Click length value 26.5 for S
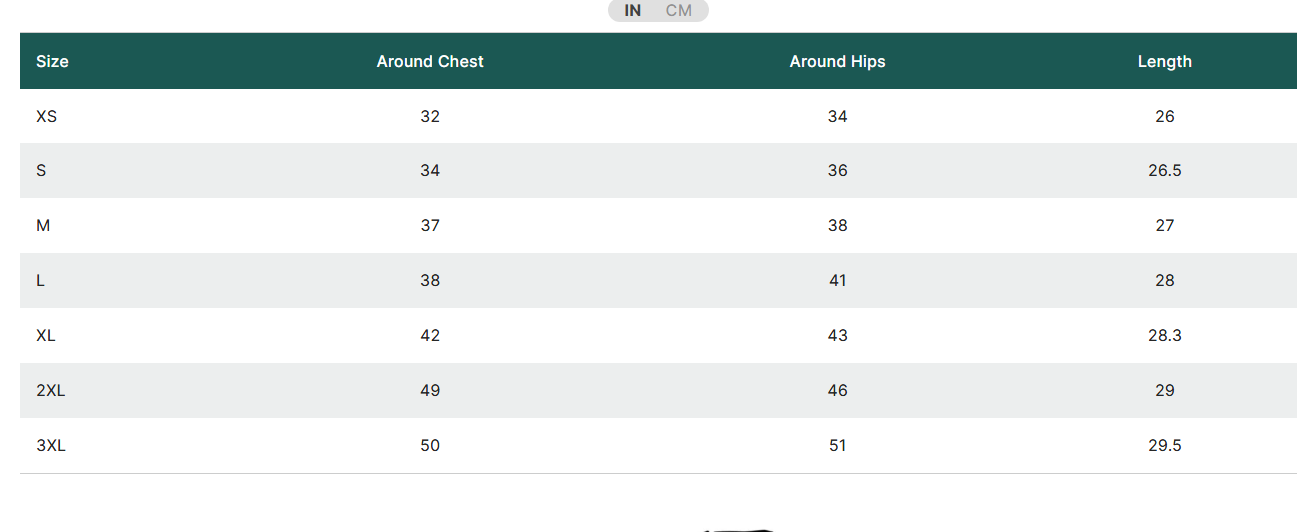1316x532 pixels. [1165, 170]
